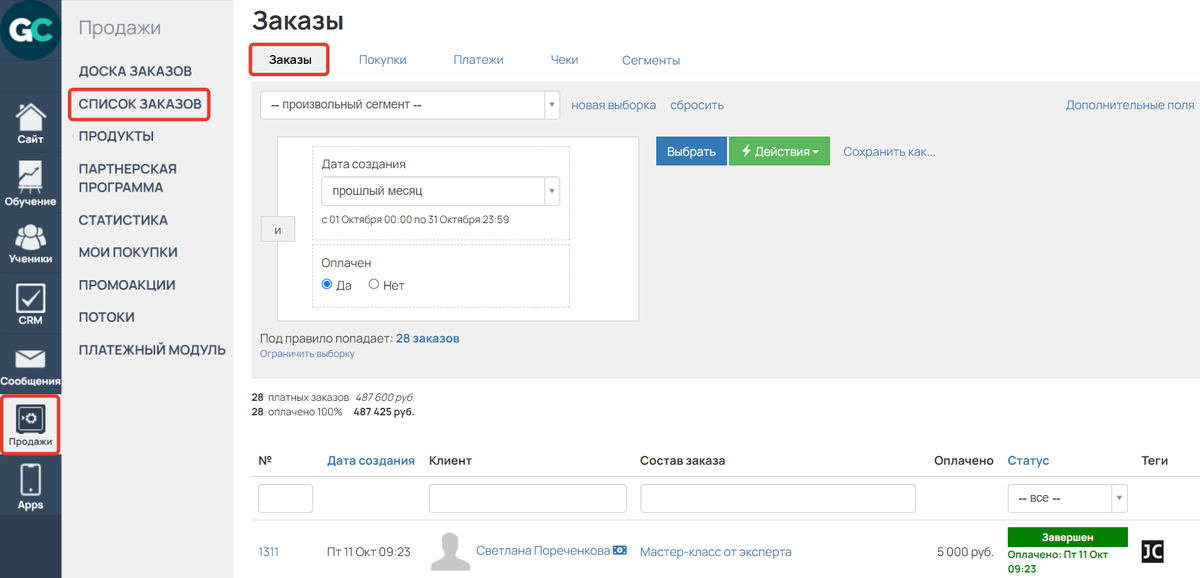1200x578 pixels.
Task: Open Статистика in the sidebar menu
Action: [x=124, y=220]
